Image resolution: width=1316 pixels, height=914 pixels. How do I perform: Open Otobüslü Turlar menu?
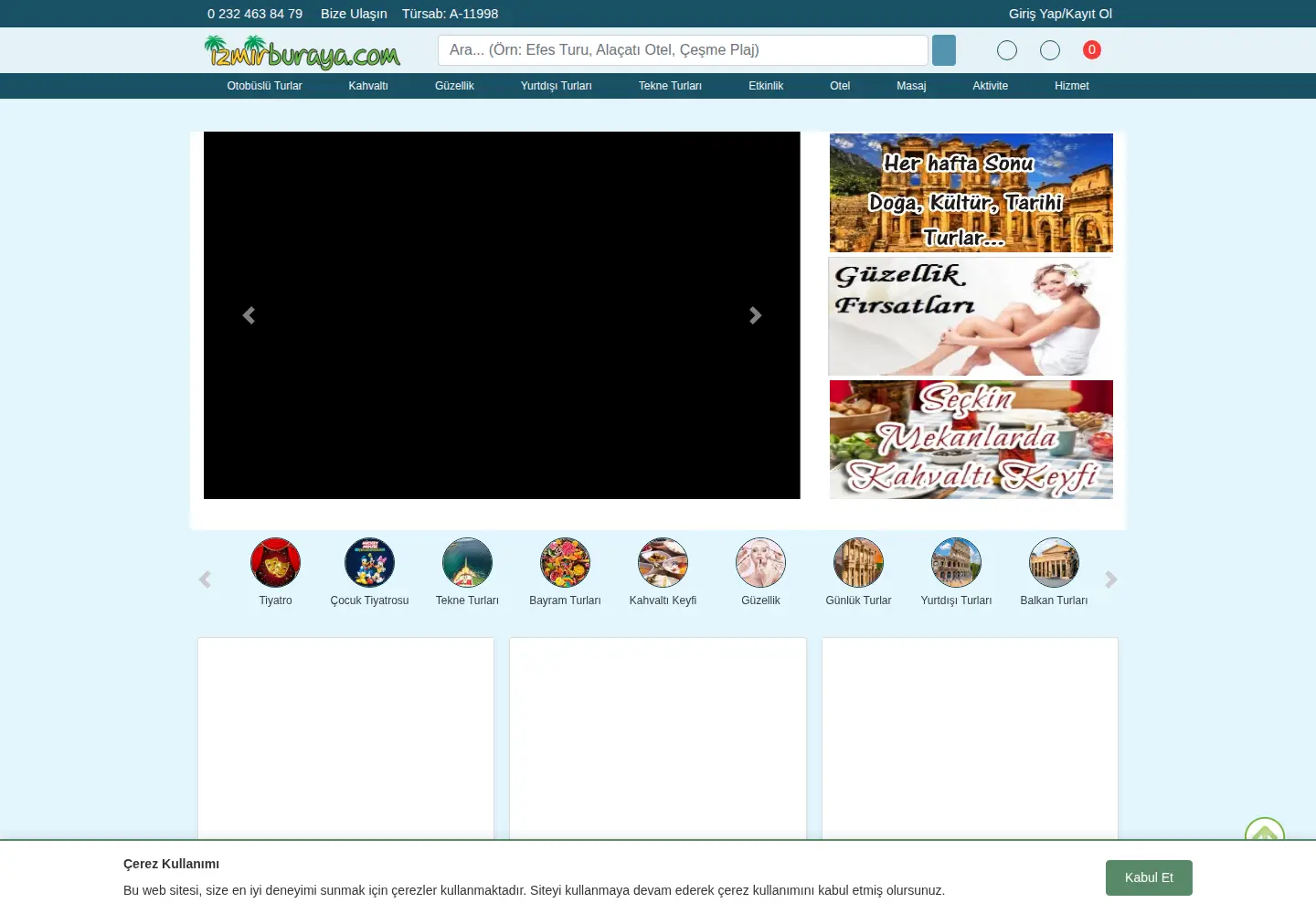(x=264, y=86)
